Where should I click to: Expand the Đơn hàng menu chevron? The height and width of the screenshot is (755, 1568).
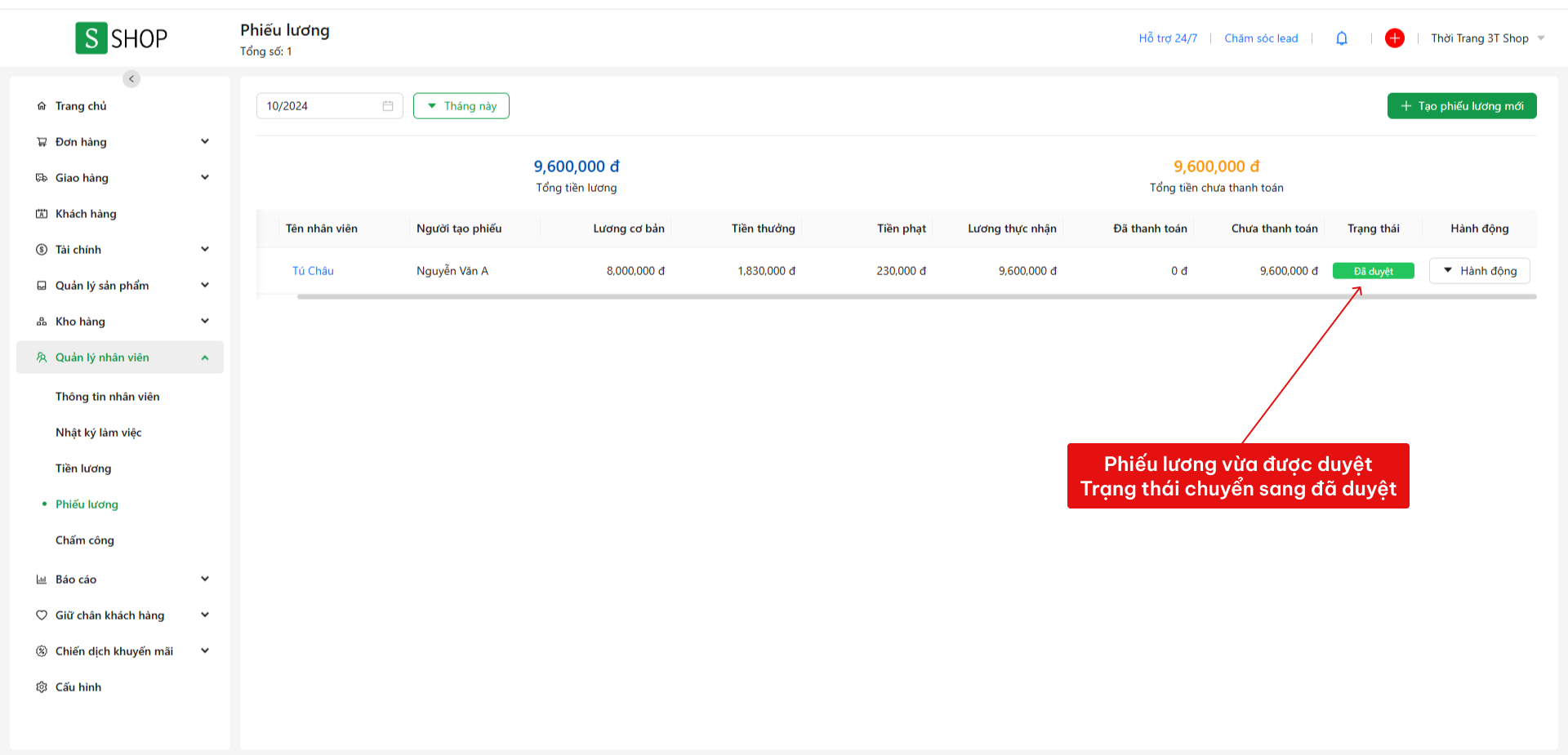(x=205, y=142)
